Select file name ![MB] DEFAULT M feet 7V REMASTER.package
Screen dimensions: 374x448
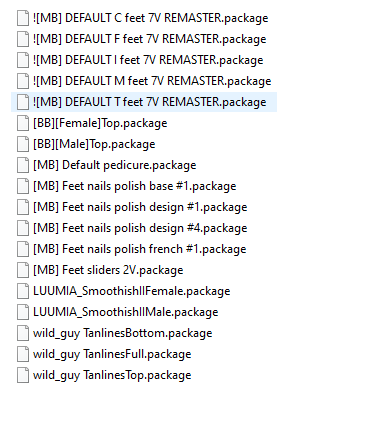click(x=152, y=81)
